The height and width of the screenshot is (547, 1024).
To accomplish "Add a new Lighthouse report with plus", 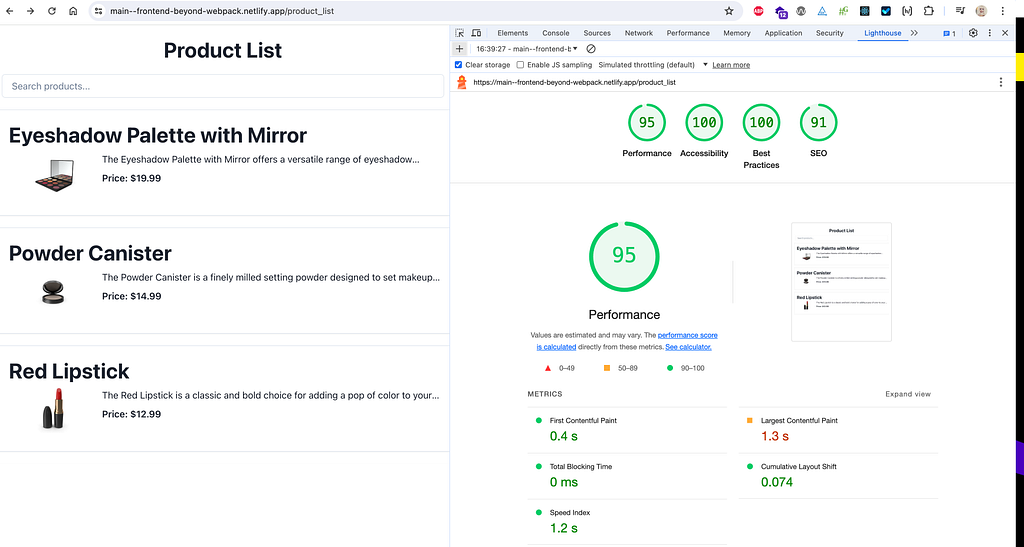I will (x=459, y=49).
